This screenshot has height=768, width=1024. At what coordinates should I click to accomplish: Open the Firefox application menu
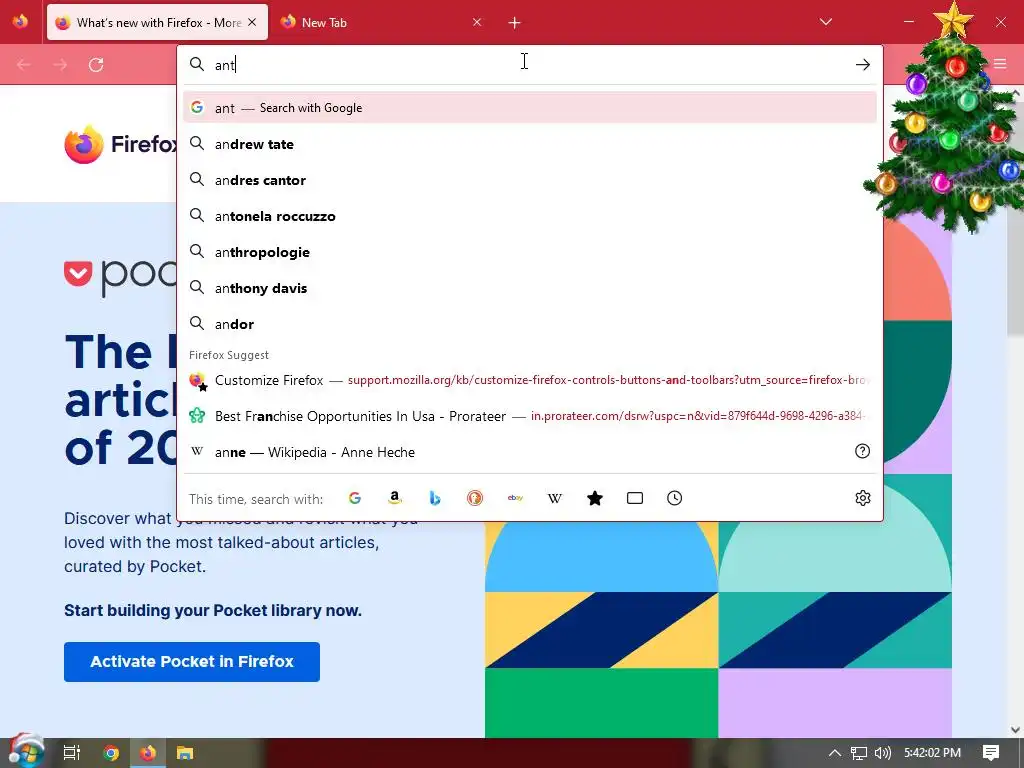click(1000, 64)
